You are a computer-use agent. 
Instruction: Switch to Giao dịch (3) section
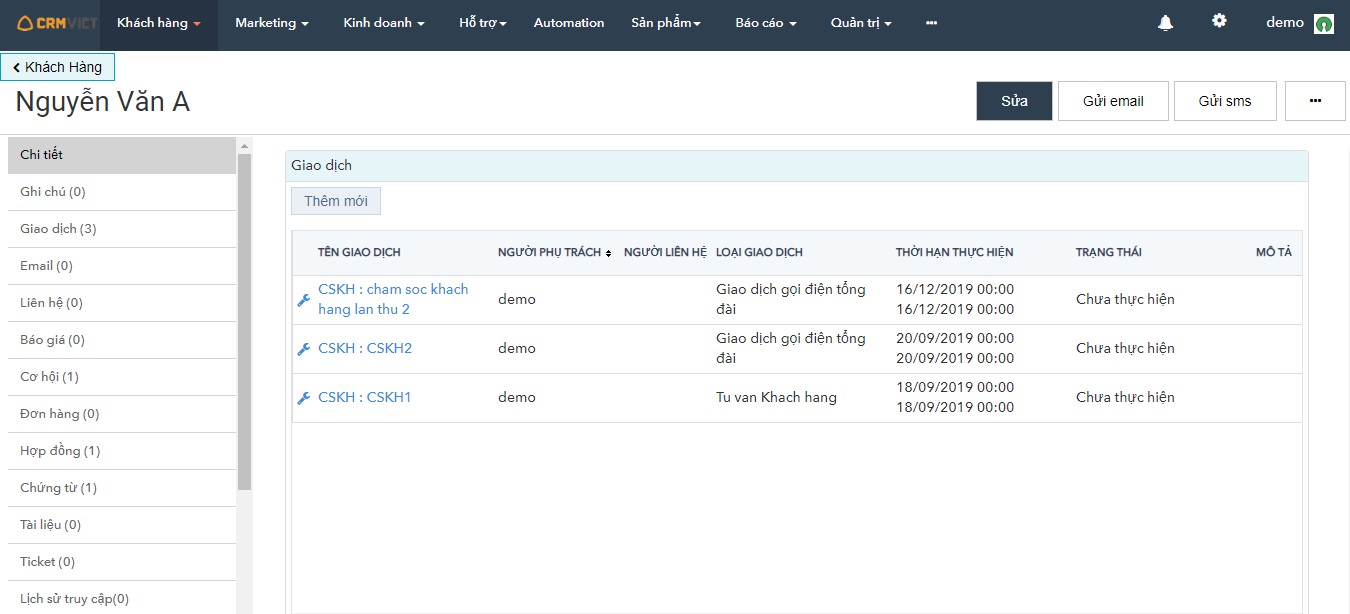click(122, 229)
